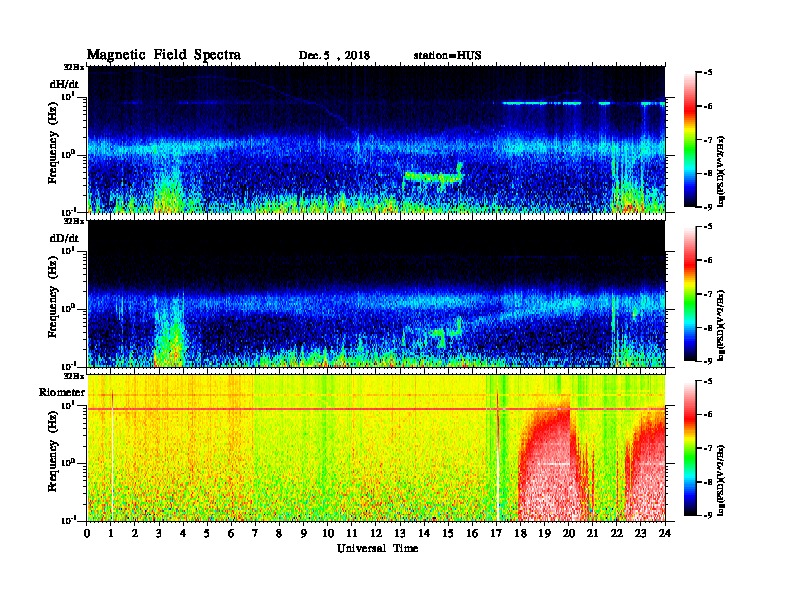
Task: Click the "Magnetic Field Spectra" title
Action: tap(164, 55)
